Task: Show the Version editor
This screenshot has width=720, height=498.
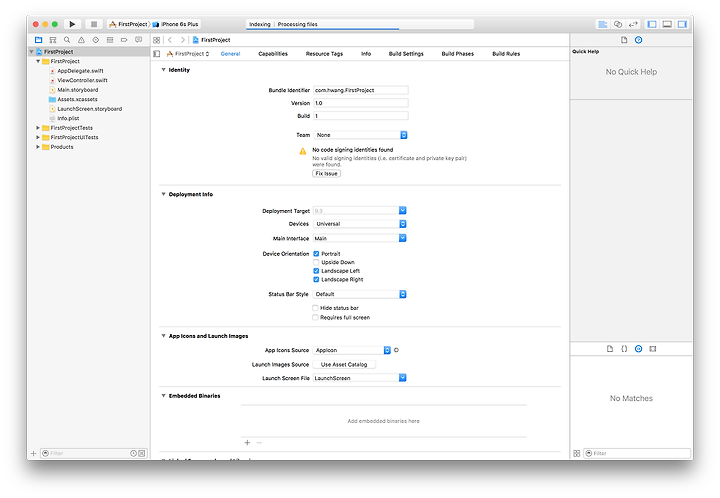Action: pyautogui.click(x=633, y=24)
